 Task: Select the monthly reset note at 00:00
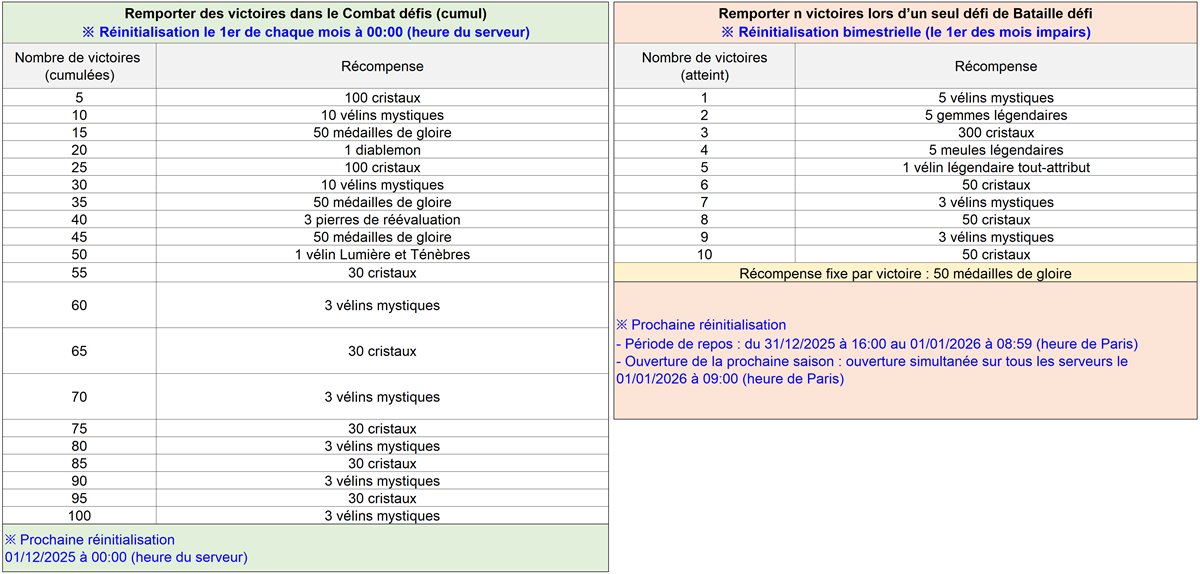pos(305,32)
